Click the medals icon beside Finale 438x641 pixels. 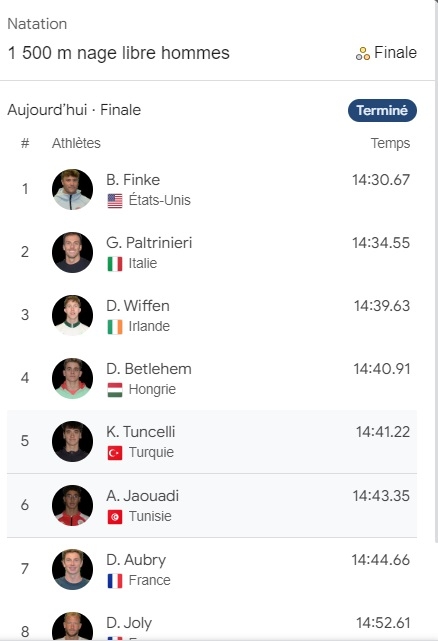363,54
